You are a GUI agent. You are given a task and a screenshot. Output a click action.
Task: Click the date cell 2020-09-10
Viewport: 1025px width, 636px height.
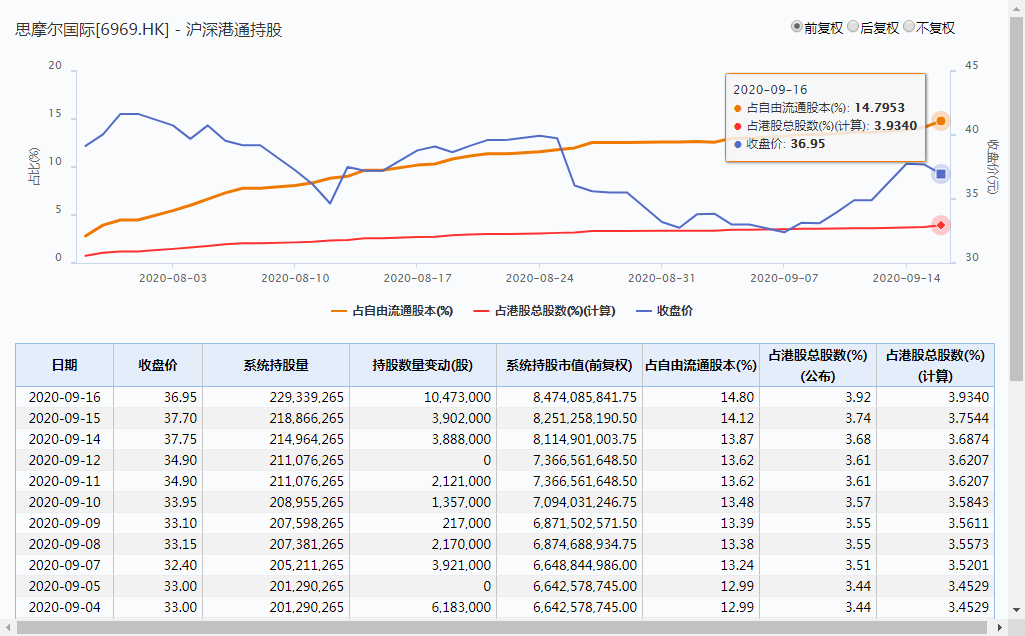click(64, 502)
